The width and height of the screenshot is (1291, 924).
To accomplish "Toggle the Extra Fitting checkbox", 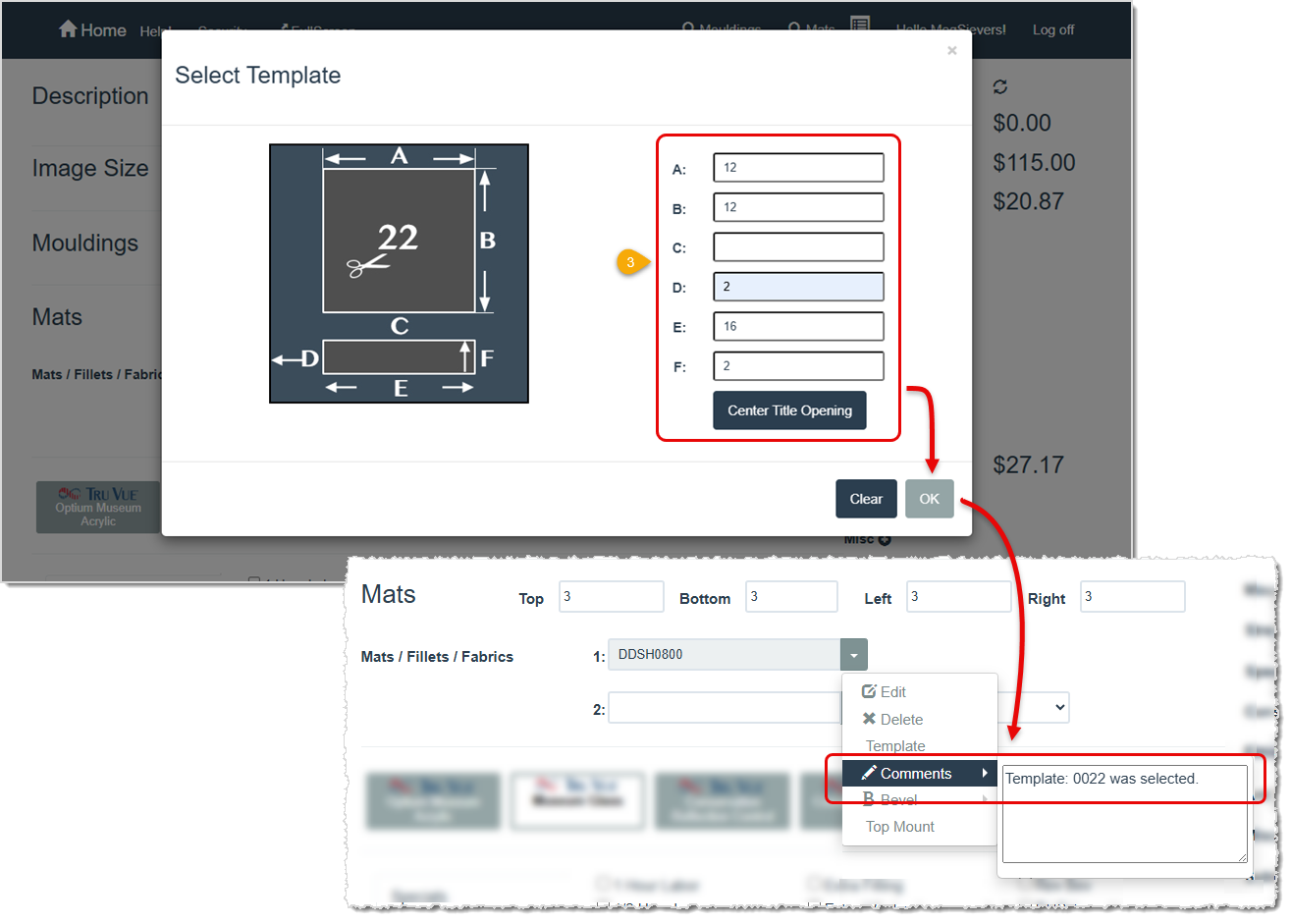I will click(x=812, y=883).
